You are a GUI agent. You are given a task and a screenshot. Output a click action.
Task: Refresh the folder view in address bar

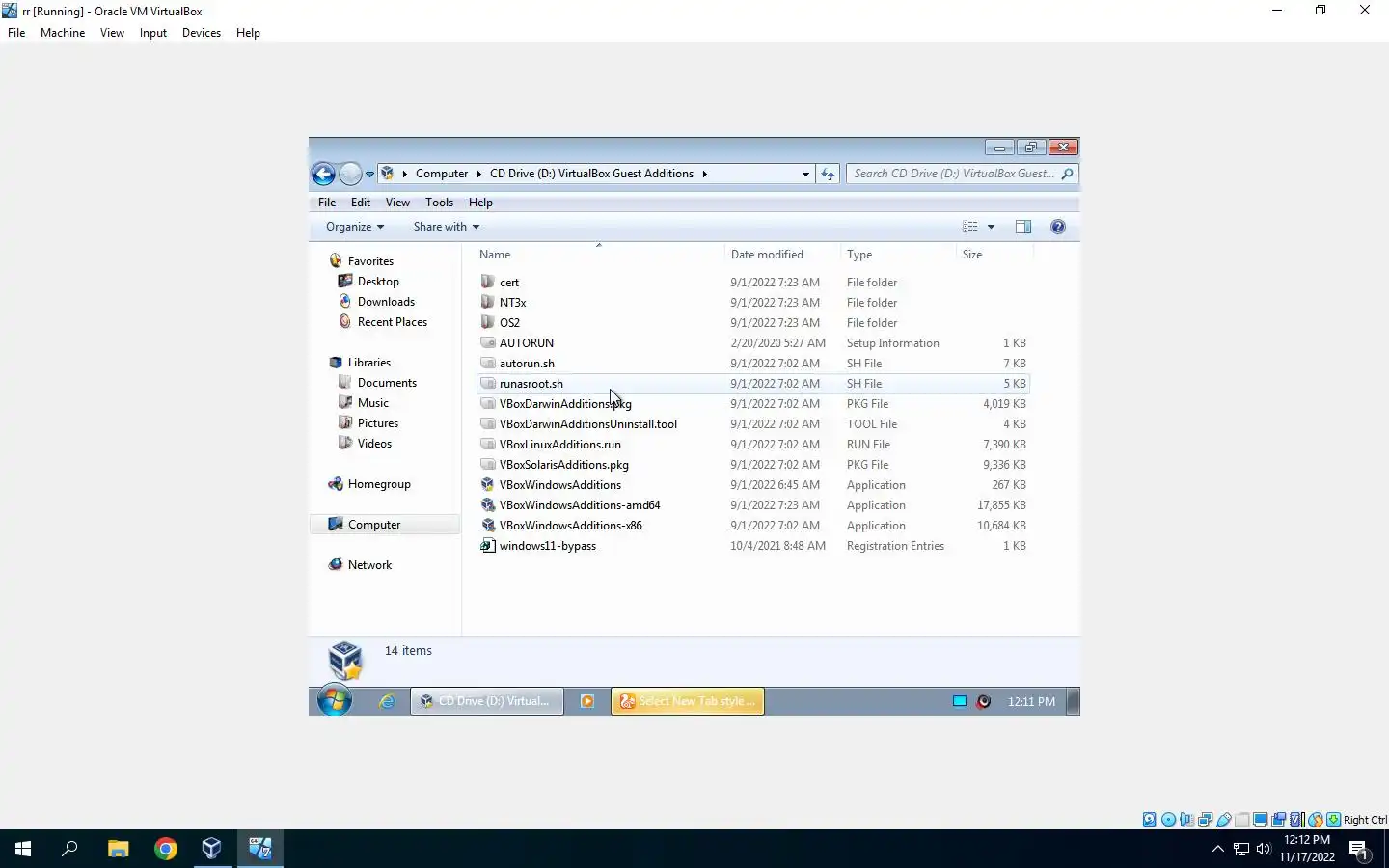coord(828,174)
